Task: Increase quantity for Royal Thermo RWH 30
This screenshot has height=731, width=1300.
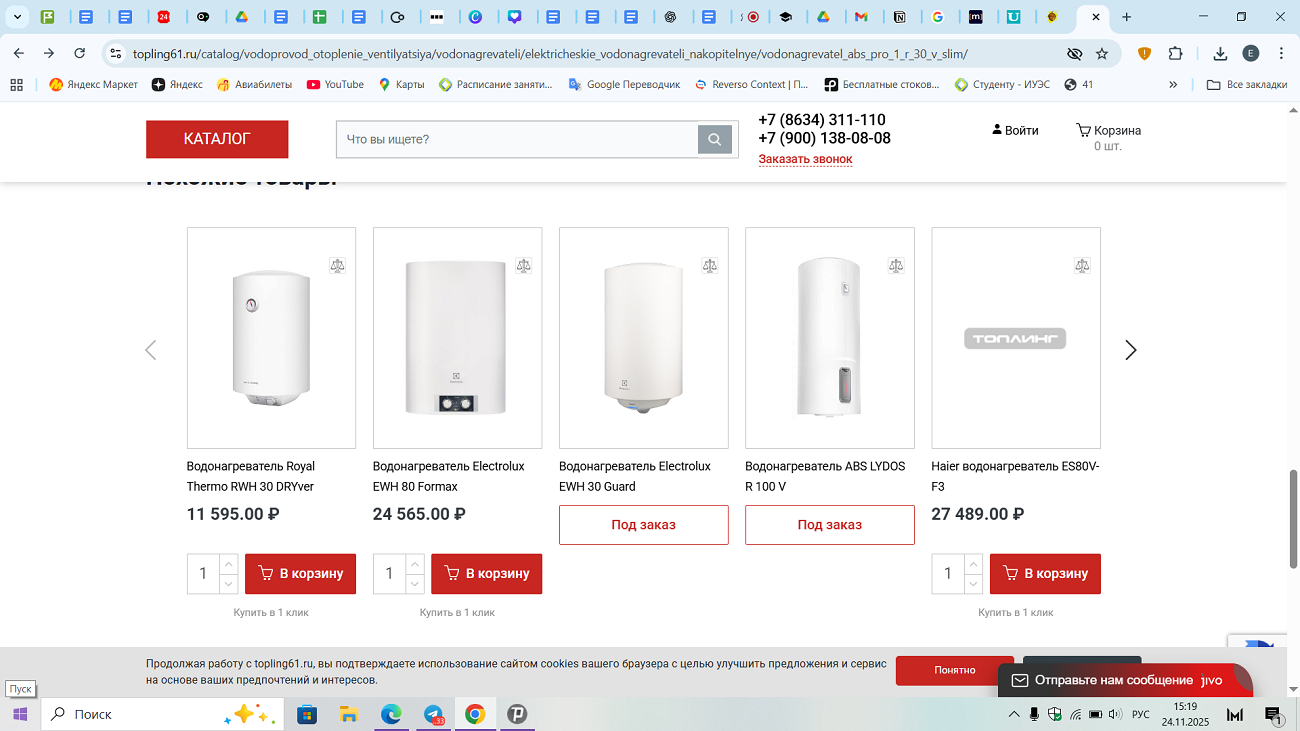Action: coord(228,565)
